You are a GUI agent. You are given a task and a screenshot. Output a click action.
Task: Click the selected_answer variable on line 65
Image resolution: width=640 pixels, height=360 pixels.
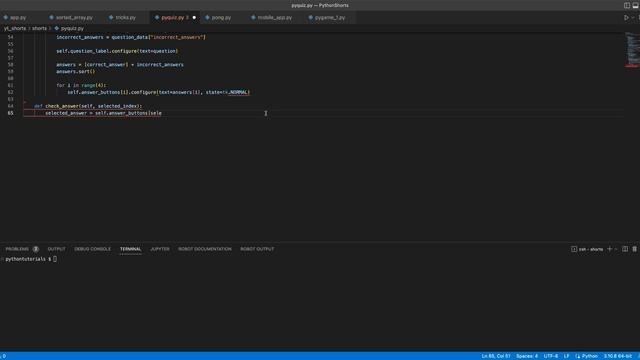(x=66, y=113)
